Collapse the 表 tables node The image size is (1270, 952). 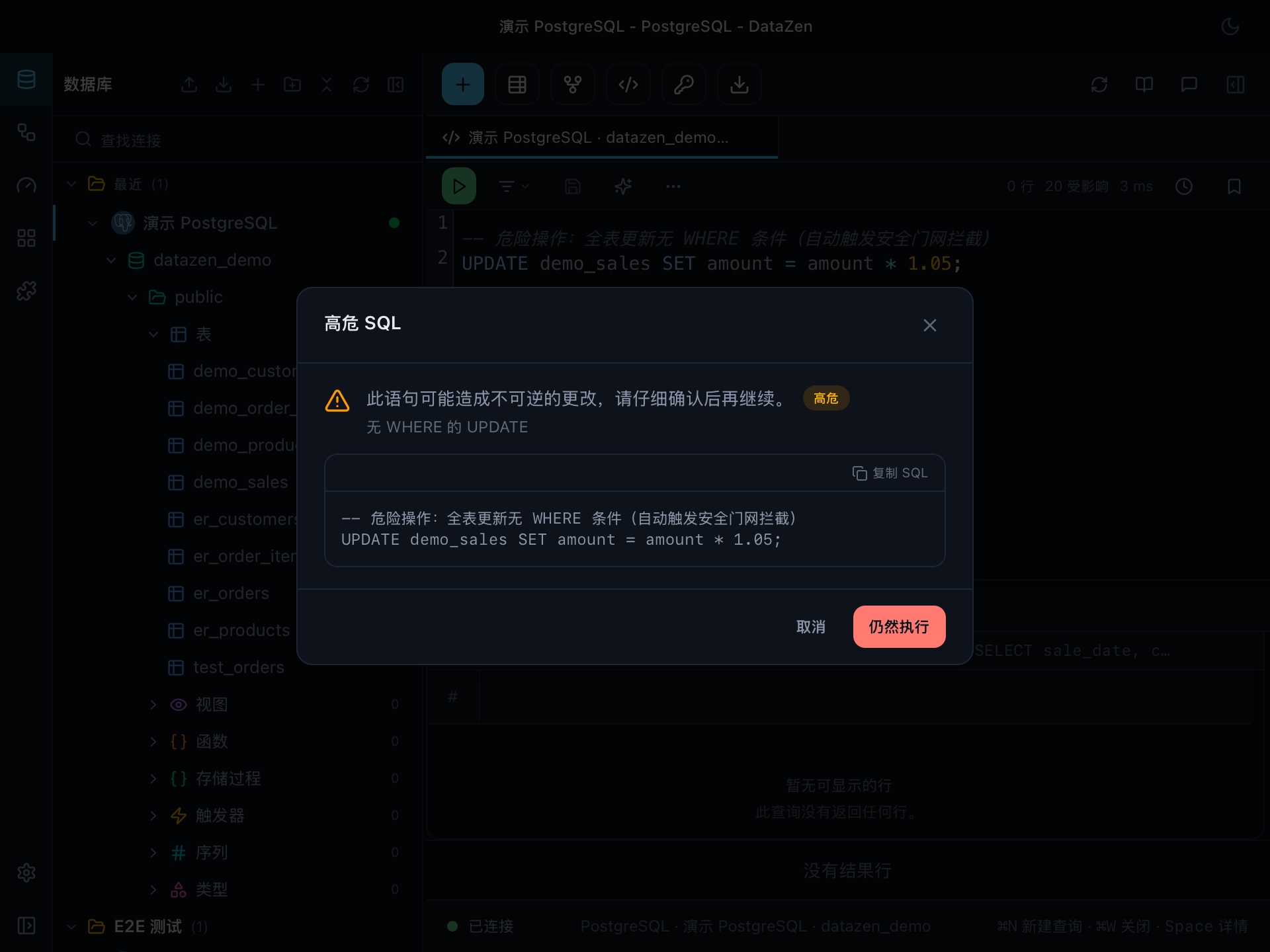click(x=153, y=334)
